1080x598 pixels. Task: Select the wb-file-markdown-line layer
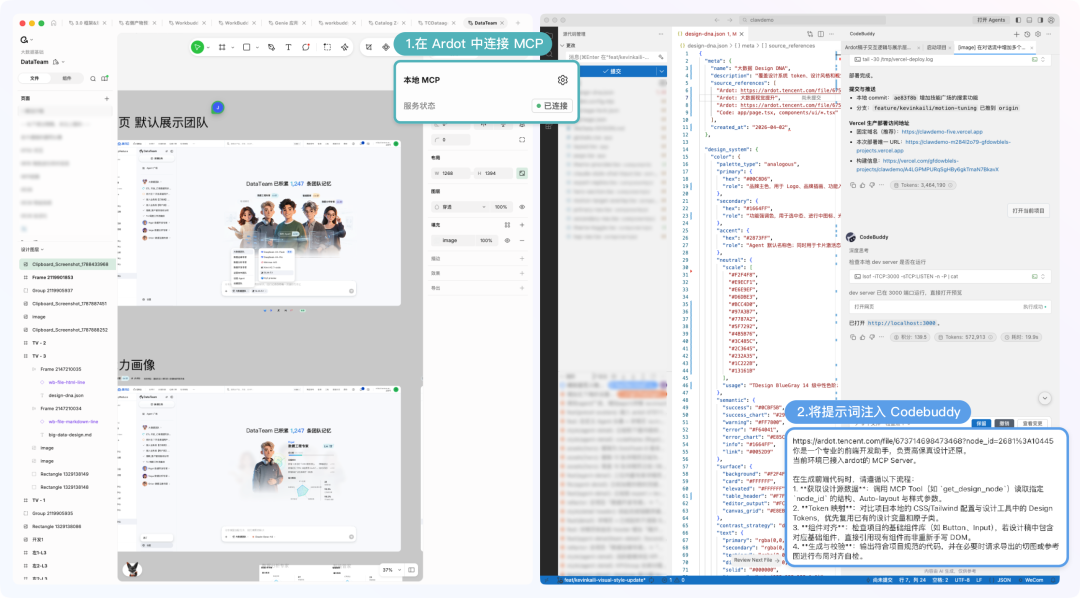coord(73,422)
